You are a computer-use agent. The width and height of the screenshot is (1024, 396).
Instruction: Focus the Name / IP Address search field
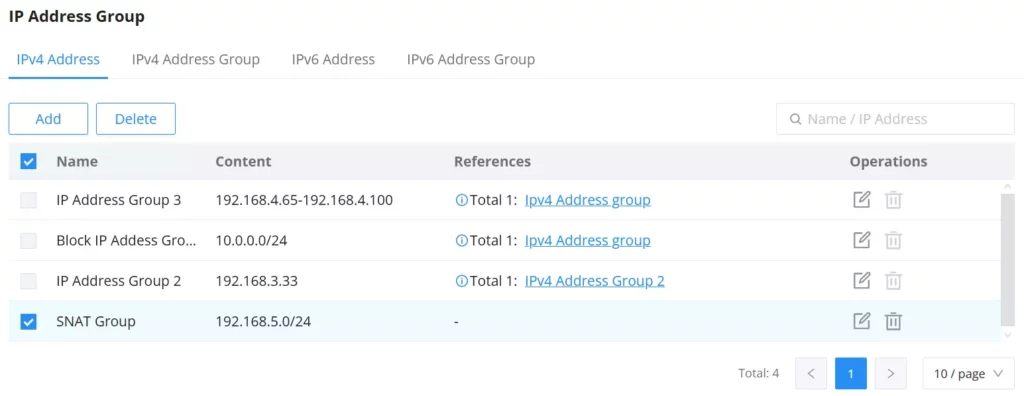pyautogui.click(x=895, y=119)
